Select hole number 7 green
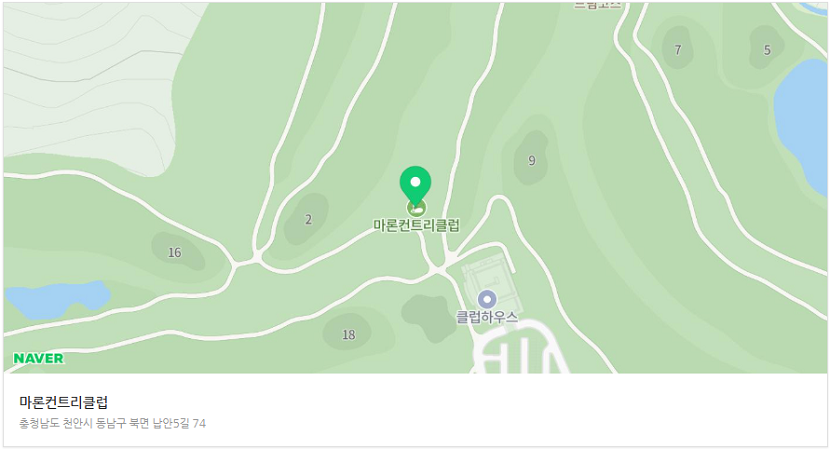The width and height of the screenshot is (830, 449). point(678,50)
